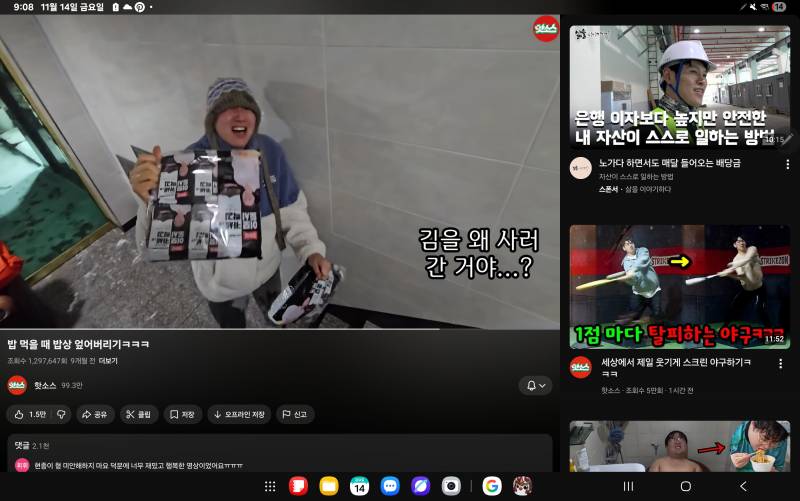The image size is (800, 501).
Task: Open the top commenter's pink avatar
Action: pos(22,465)
